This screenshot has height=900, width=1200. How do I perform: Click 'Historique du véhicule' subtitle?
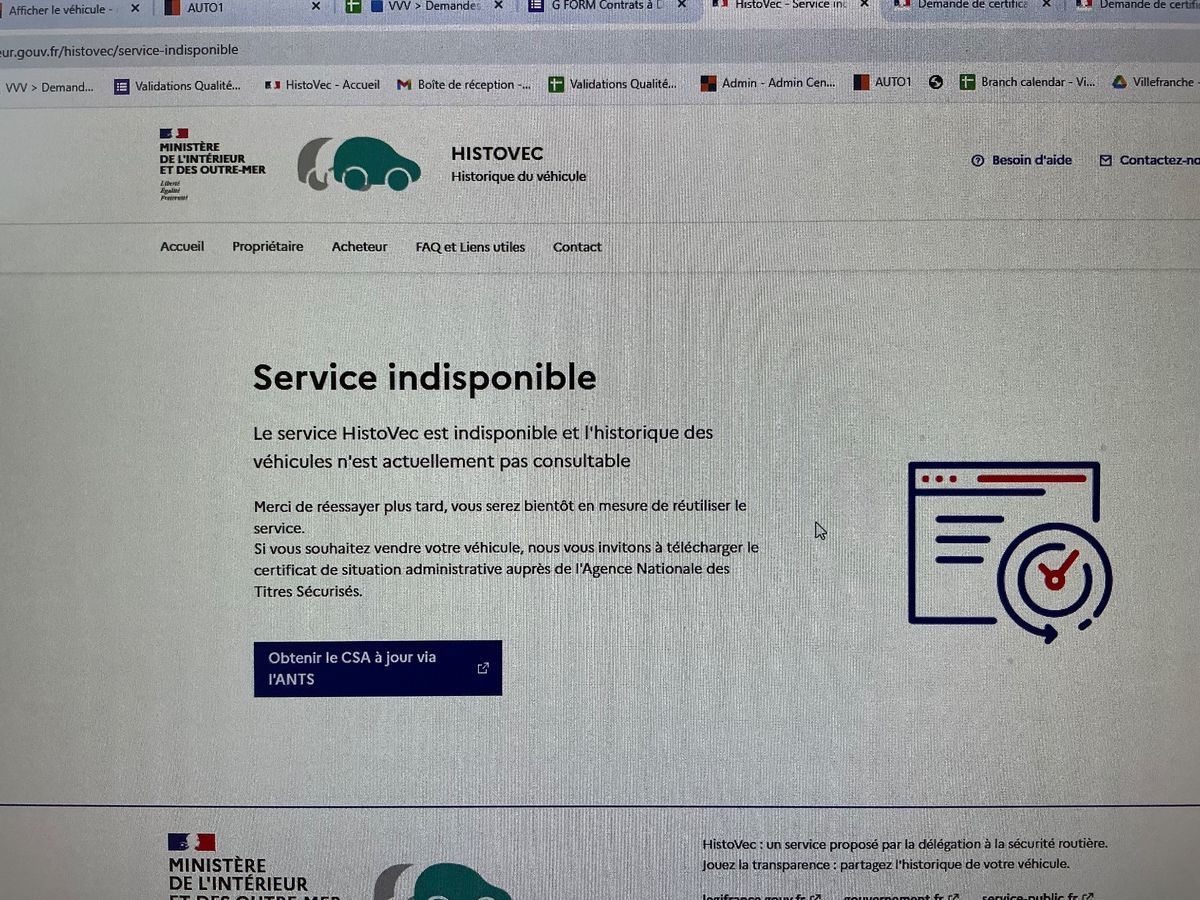coord(518,177)
